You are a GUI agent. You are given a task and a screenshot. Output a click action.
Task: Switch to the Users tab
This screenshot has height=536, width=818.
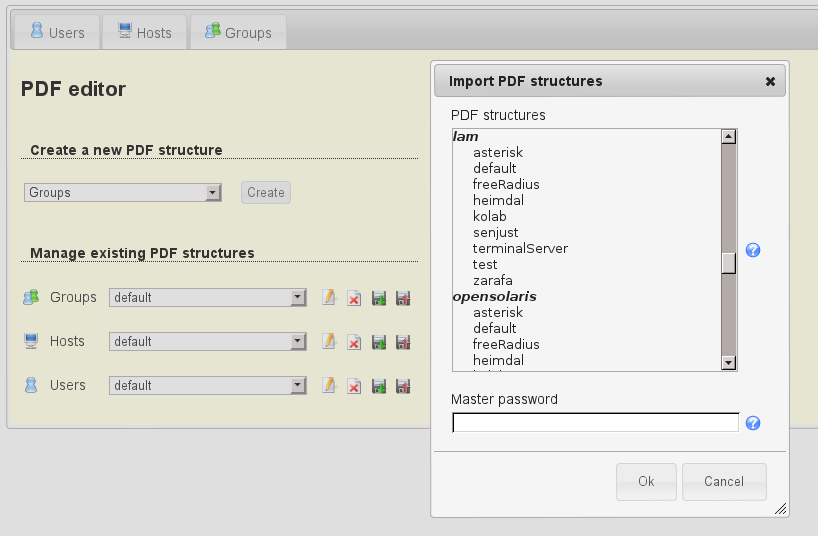point(57,32)
